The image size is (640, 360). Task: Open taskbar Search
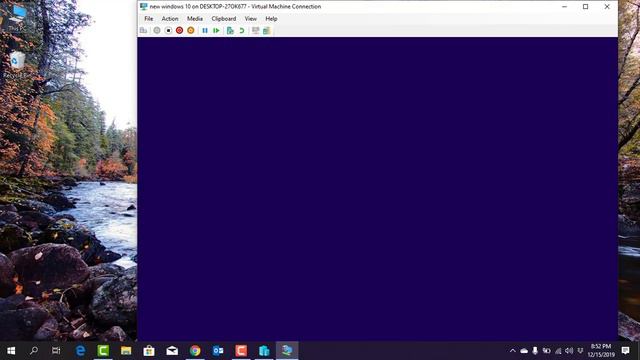(34, 351)
